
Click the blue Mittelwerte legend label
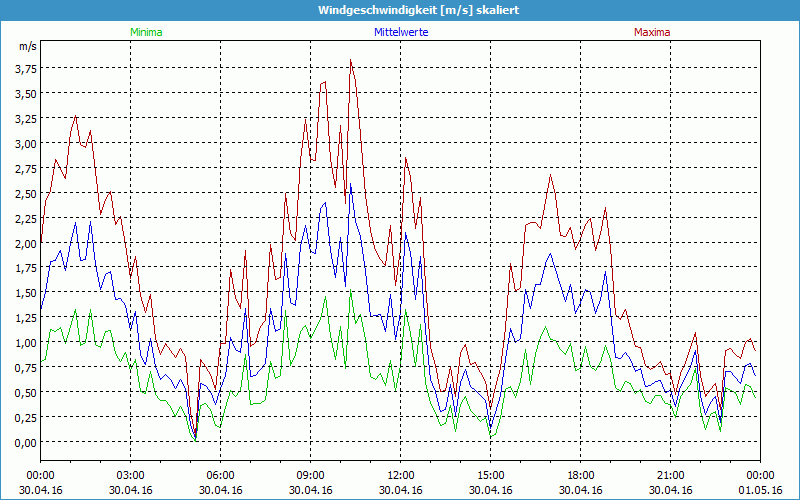(401, 32)
